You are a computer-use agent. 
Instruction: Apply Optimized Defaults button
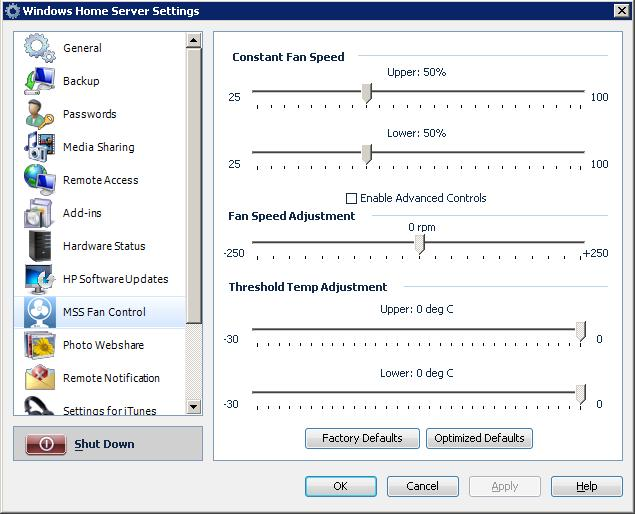click(479, 438)
